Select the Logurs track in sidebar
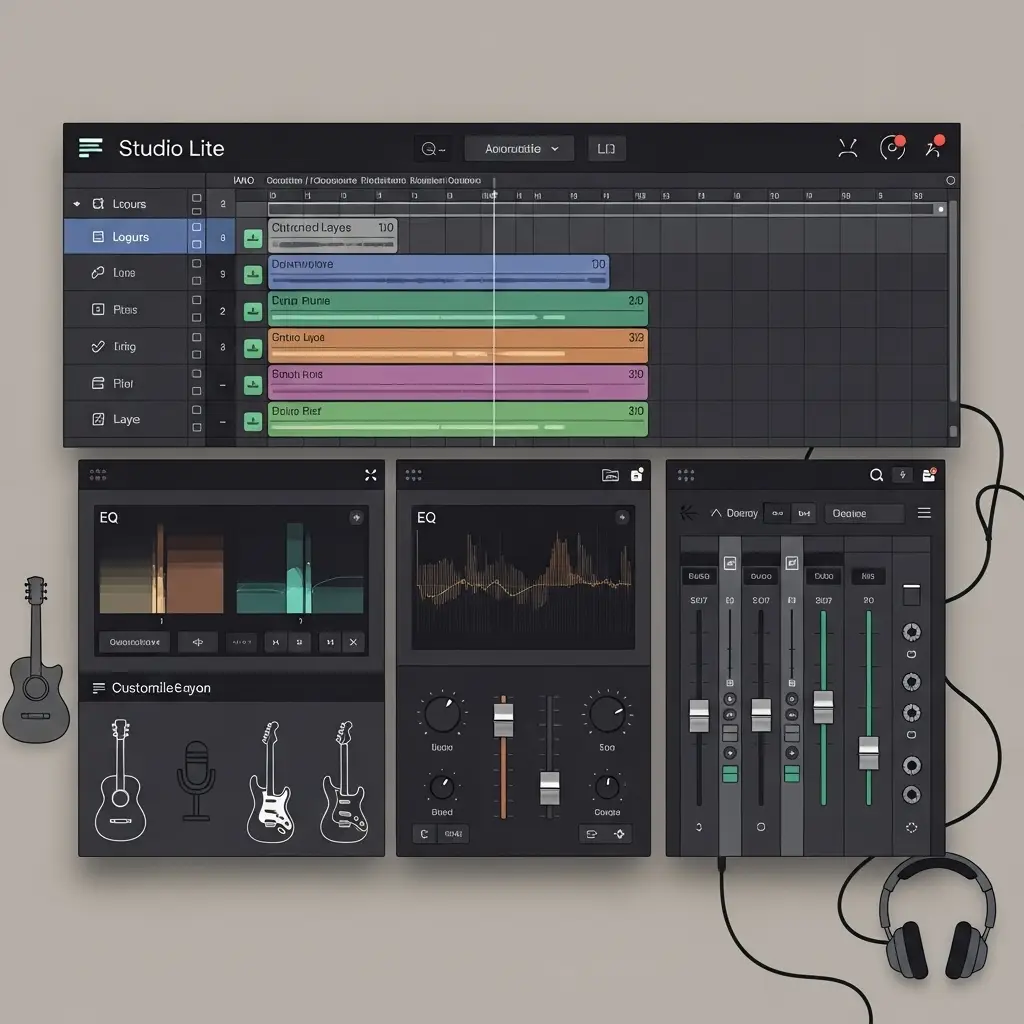 coord(126,237)
